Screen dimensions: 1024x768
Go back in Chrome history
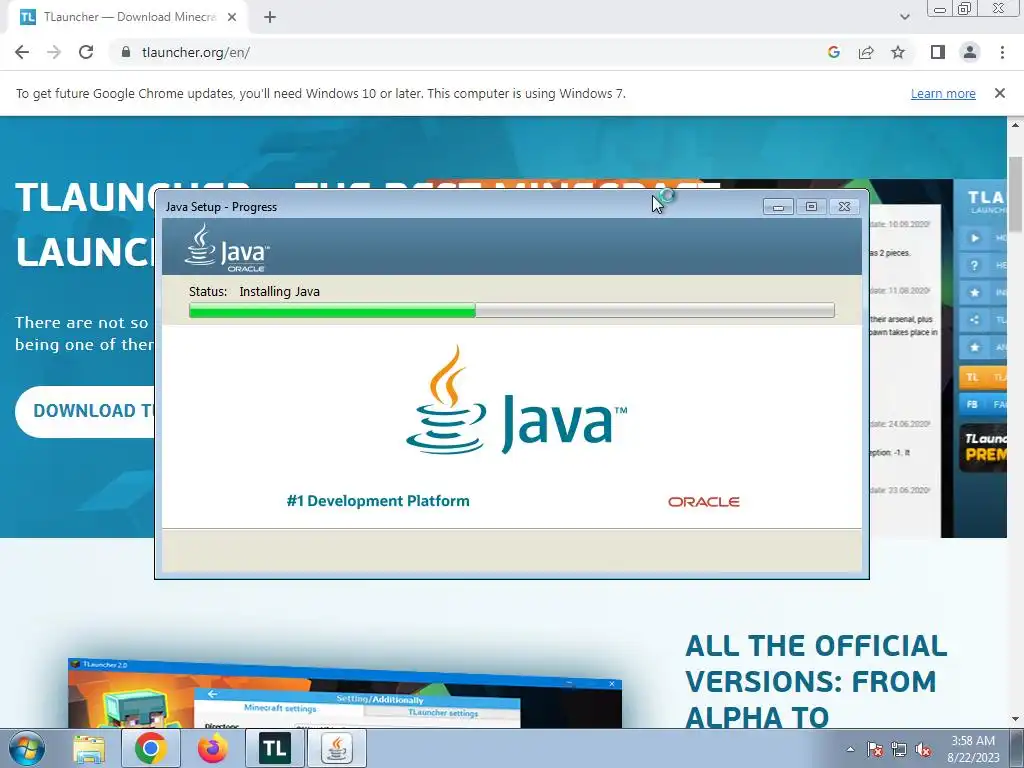tap(22, 52)
